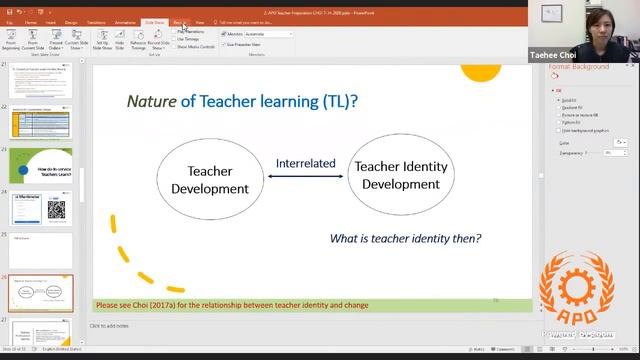Open Format Background pane options arrow

point(627,66)
